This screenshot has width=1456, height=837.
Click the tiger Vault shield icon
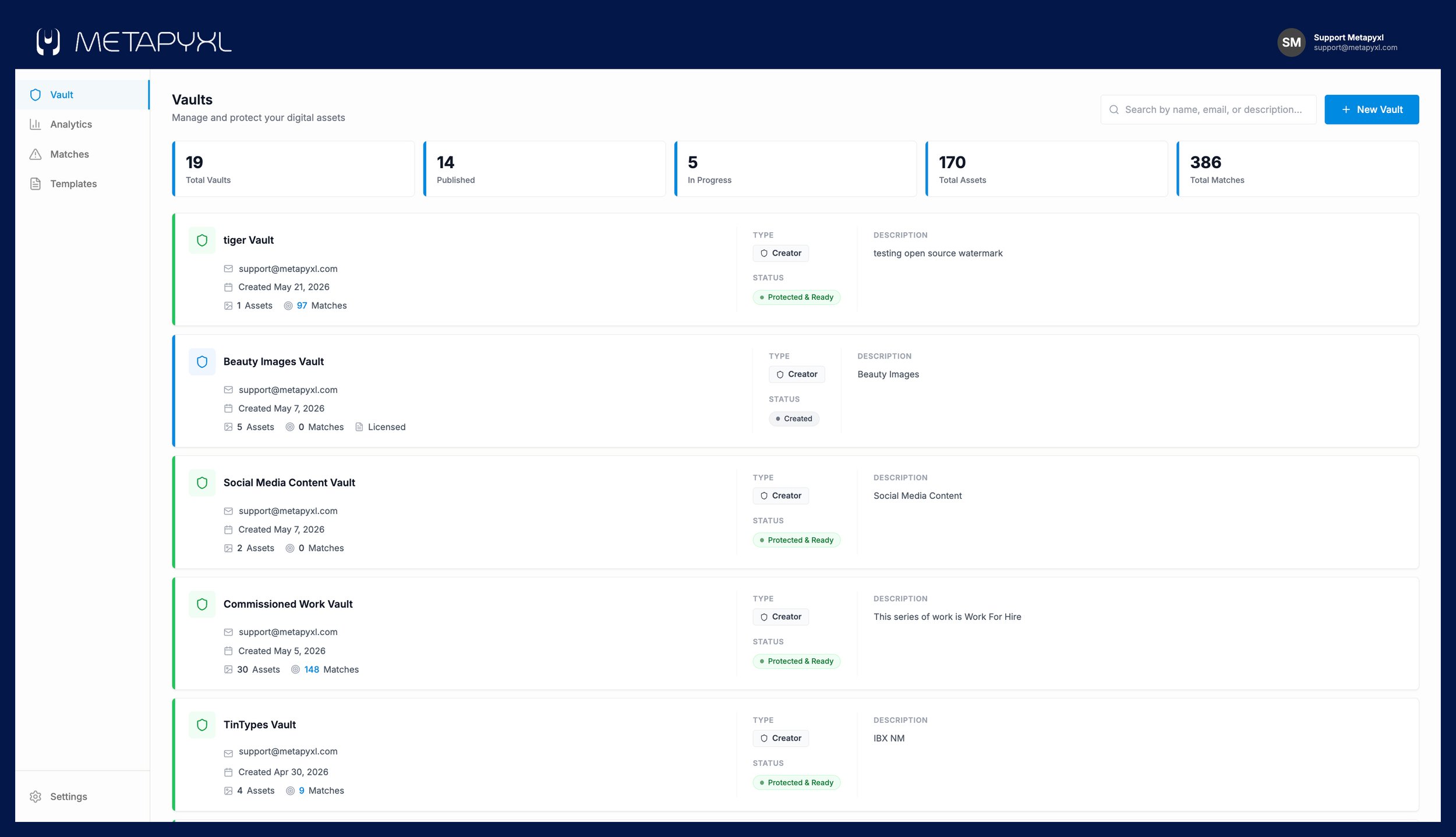(x=202, y=240)
